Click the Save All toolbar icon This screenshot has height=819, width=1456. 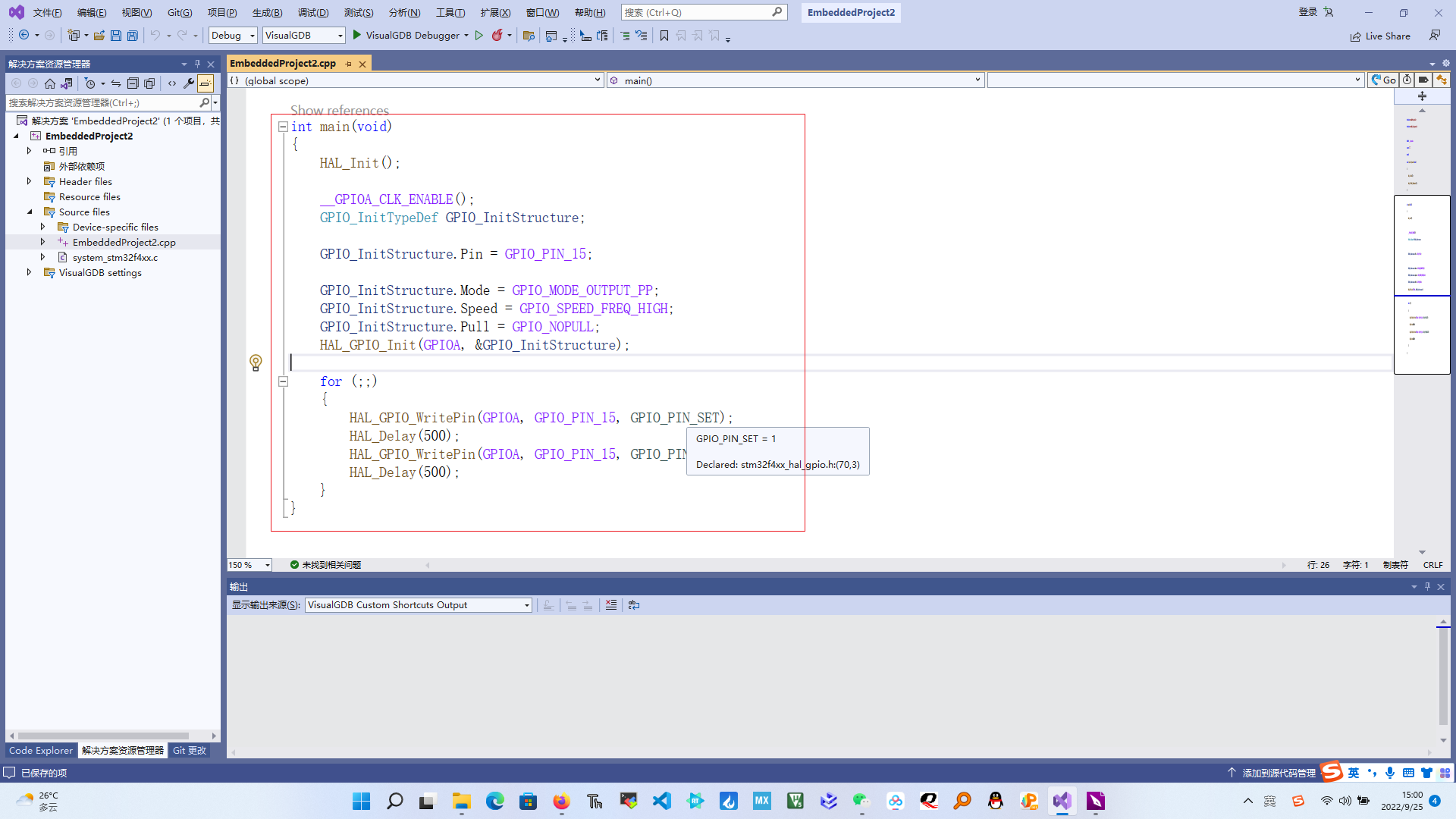[132, 35]
